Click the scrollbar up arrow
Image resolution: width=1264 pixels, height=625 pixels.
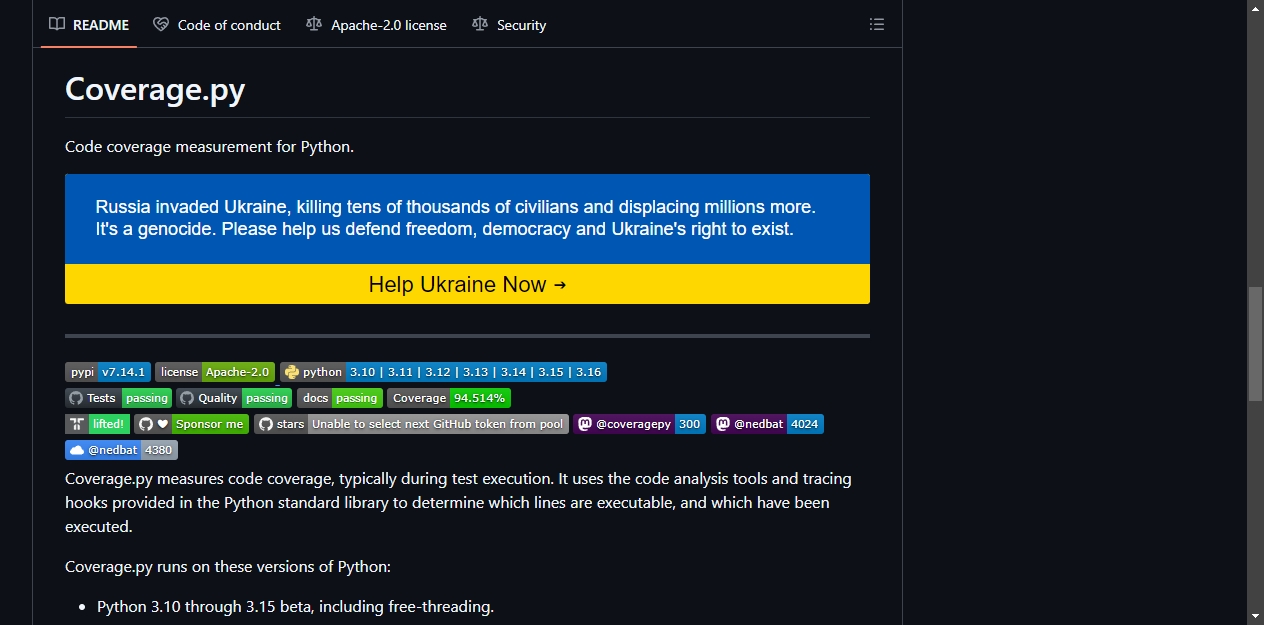(1256, 8)
